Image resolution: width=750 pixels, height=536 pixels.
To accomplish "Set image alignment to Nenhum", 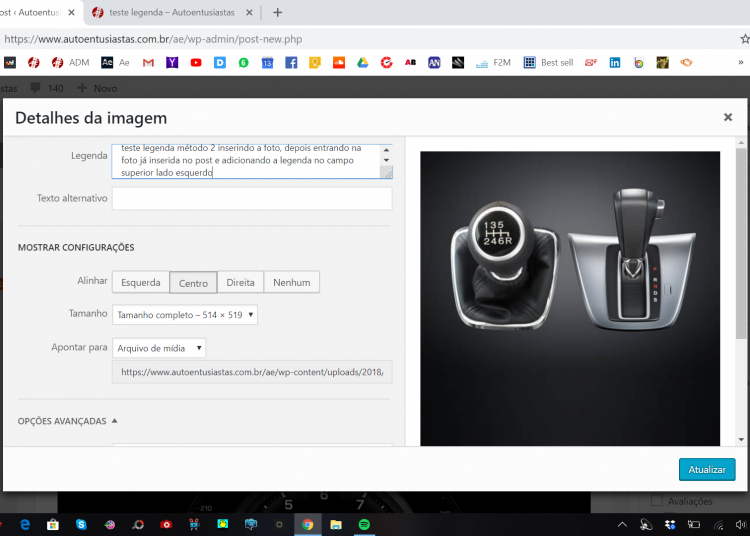I will click(292, 283).
